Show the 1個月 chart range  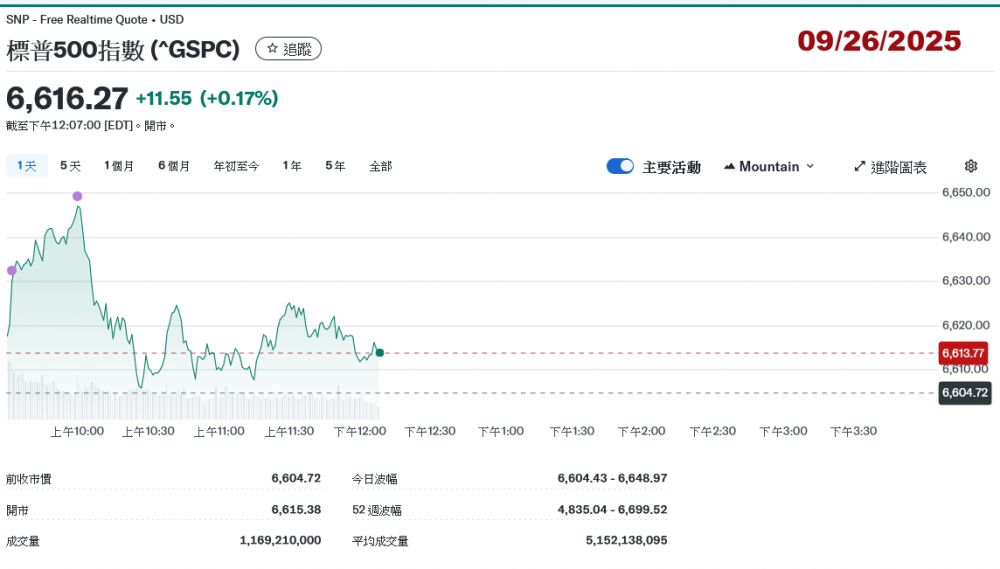tap(119, 166)
